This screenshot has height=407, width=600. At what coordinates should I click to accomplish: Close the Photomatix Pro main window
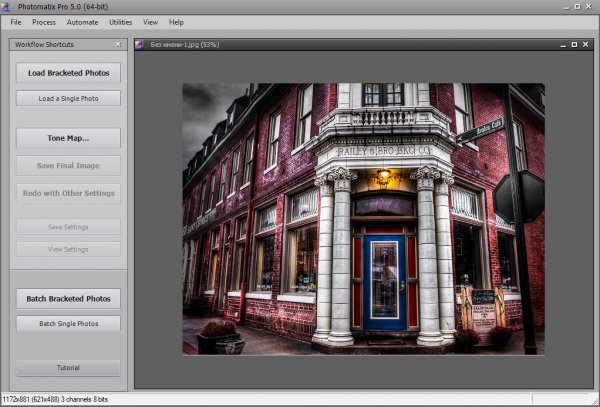coord(589,7)
